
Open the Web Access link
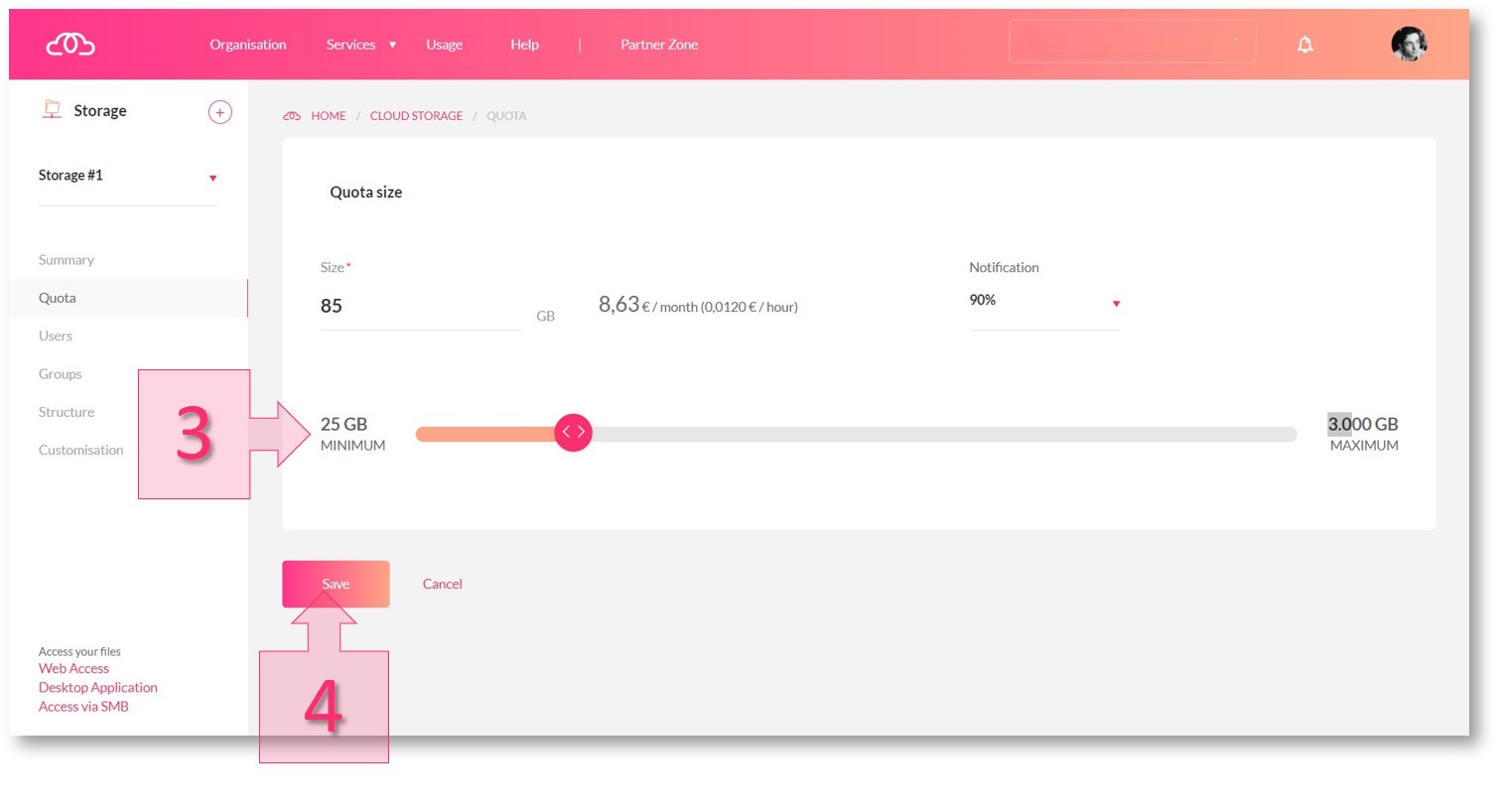pos(73,669)
